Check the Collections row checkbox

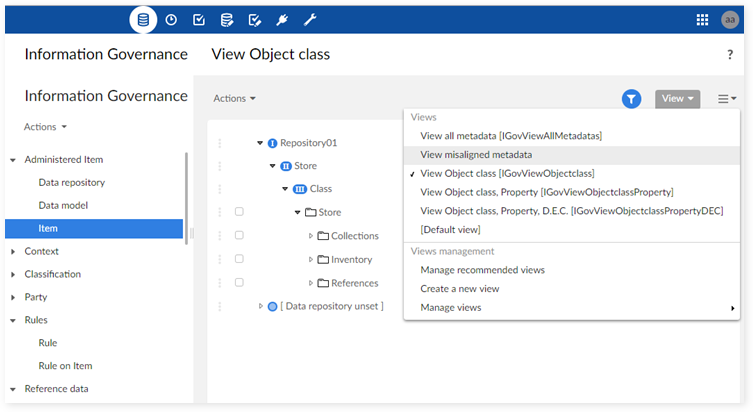click(239, 236)
